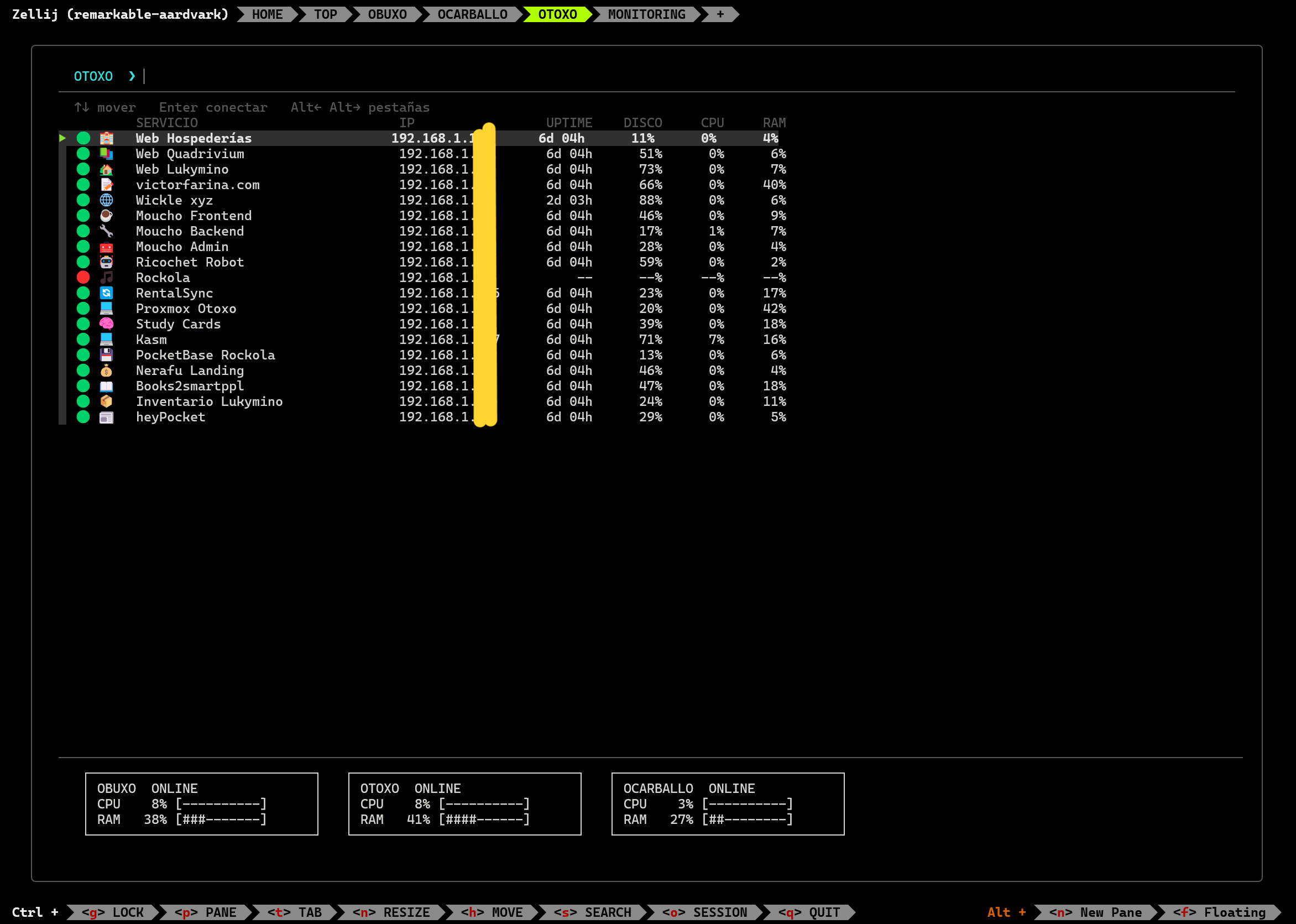
Task: Click the green status dot for Kasm
Action: 83,339
